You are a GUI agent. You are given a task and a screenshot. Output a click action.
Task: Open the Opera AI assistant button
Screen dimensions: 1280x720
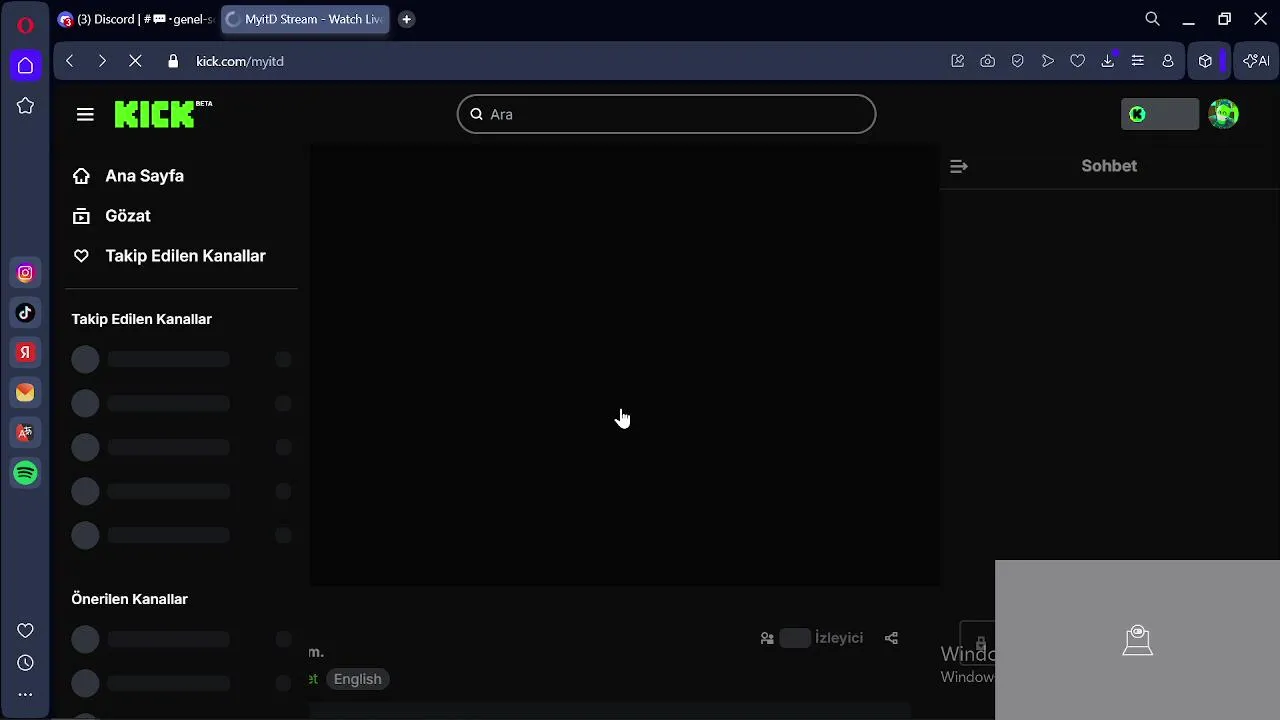[1256, 61]
